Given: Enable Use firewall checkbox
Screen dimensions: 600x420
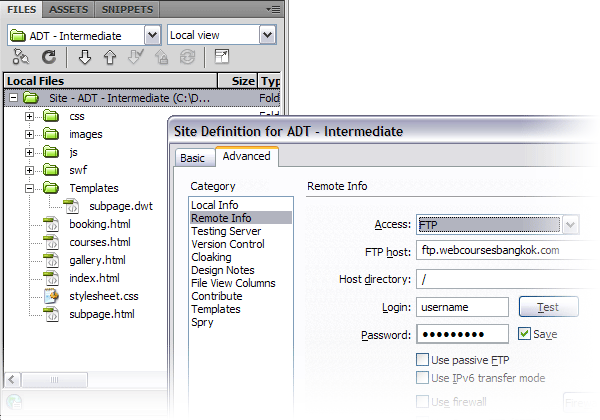Looking at the screenshot, I should click(422, 402).
